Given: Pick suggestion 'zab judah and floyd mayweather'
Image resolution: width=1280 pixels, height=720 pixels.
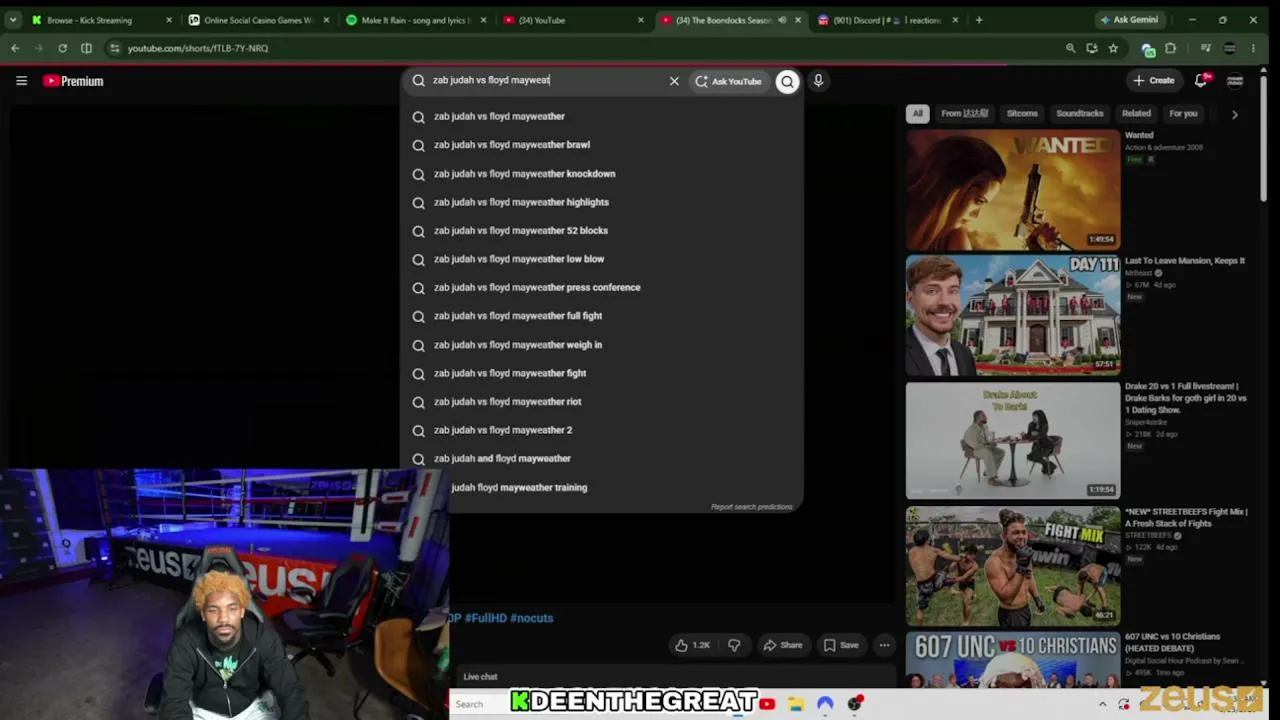Looking at the screenshot, I should pos(603,459).
